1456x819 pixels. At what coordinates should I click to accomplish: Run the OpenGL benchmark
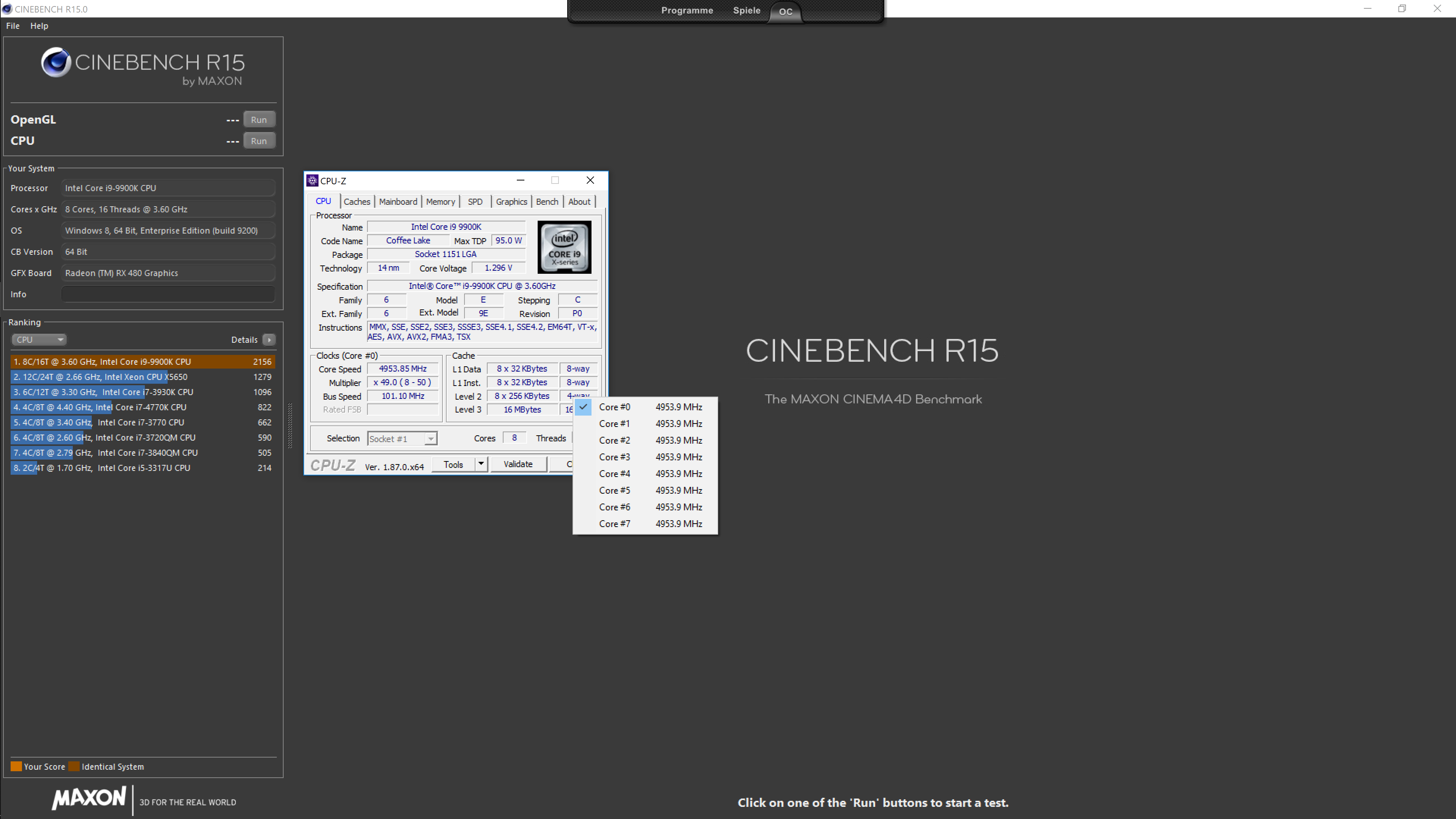pos(259,120)
